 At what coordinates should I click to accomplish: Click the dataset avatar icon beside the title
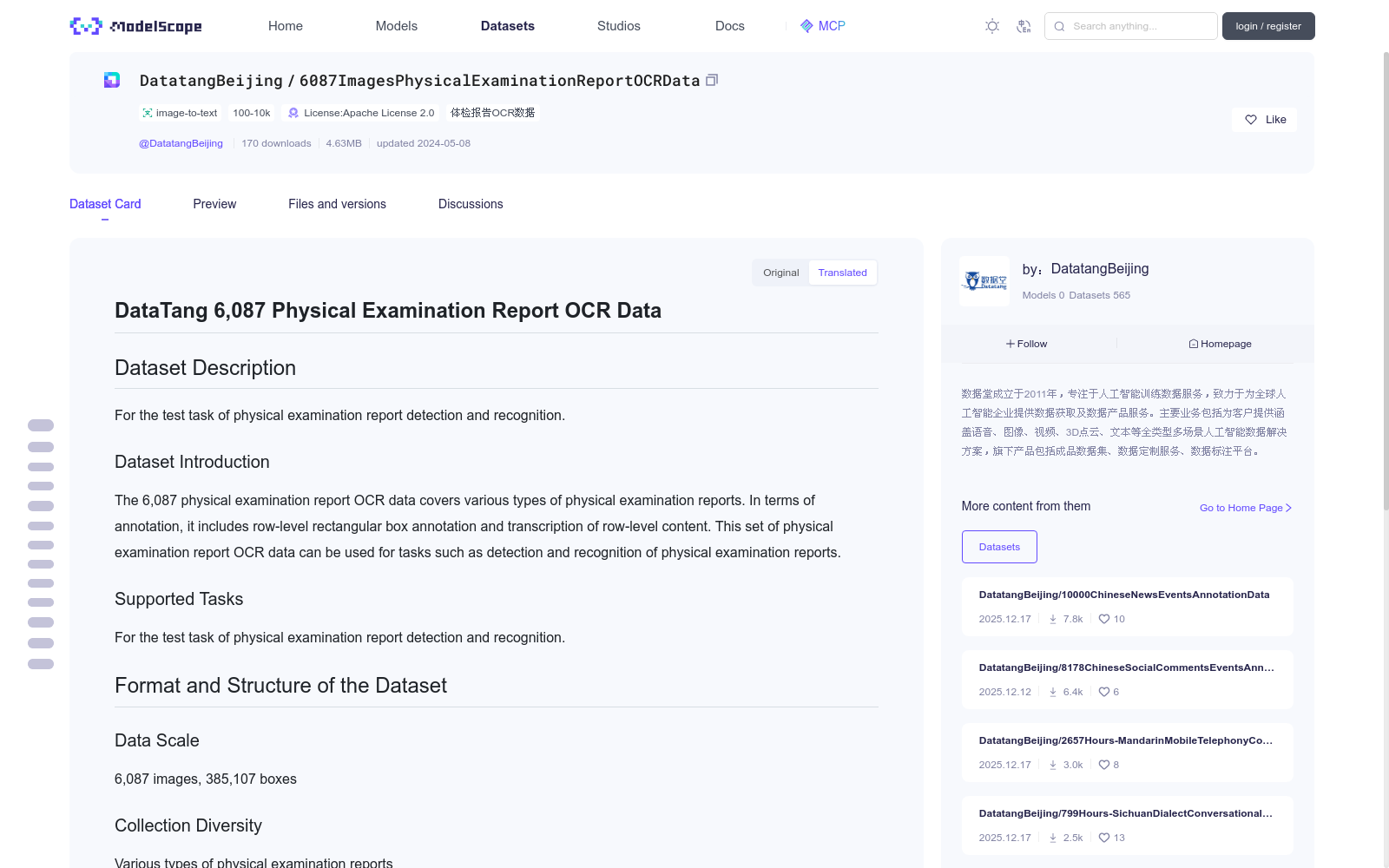pos(112,80)
